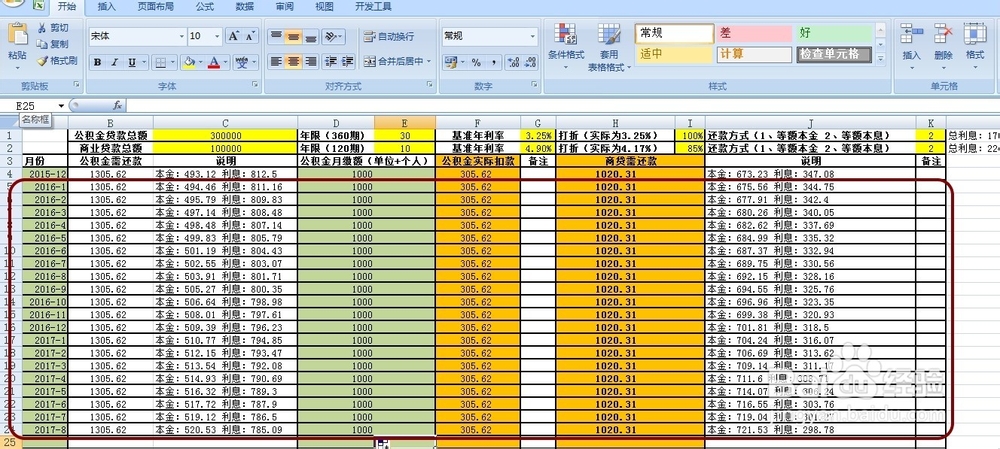Screen dimensions: 1000x449
Task: Switch to the Insert (插入) tab
Action: [x=107, y=7]
